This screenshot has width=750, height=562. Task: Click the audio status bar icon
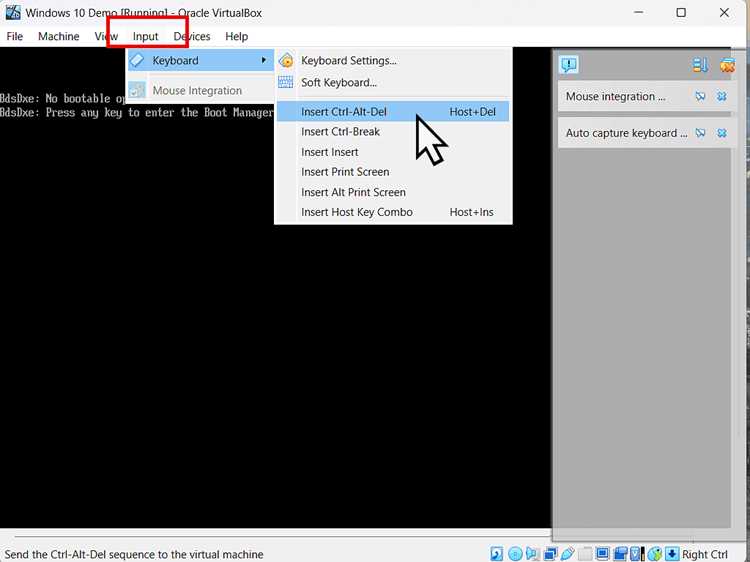tap(532, 554)
